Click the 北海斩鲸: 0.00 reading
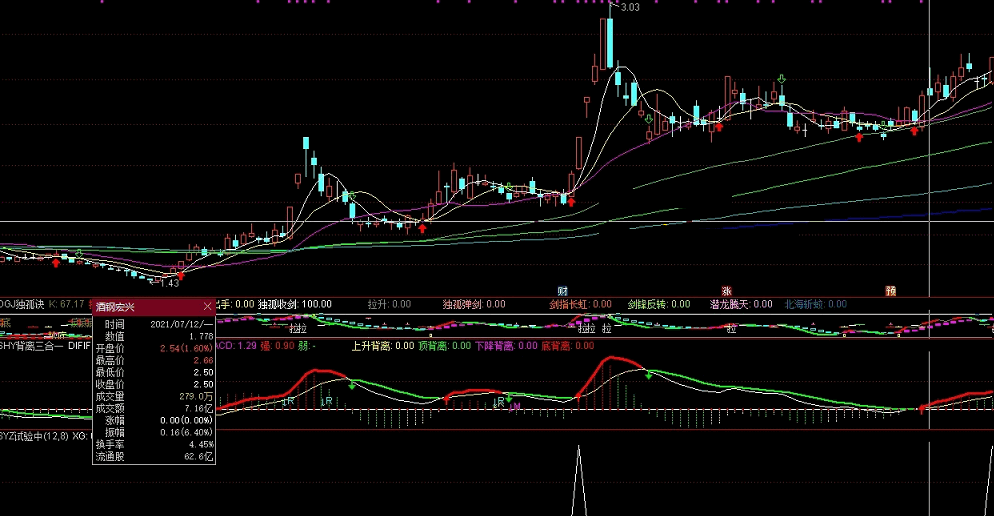This screenshot has width=994, height=516. coord(815,304)
